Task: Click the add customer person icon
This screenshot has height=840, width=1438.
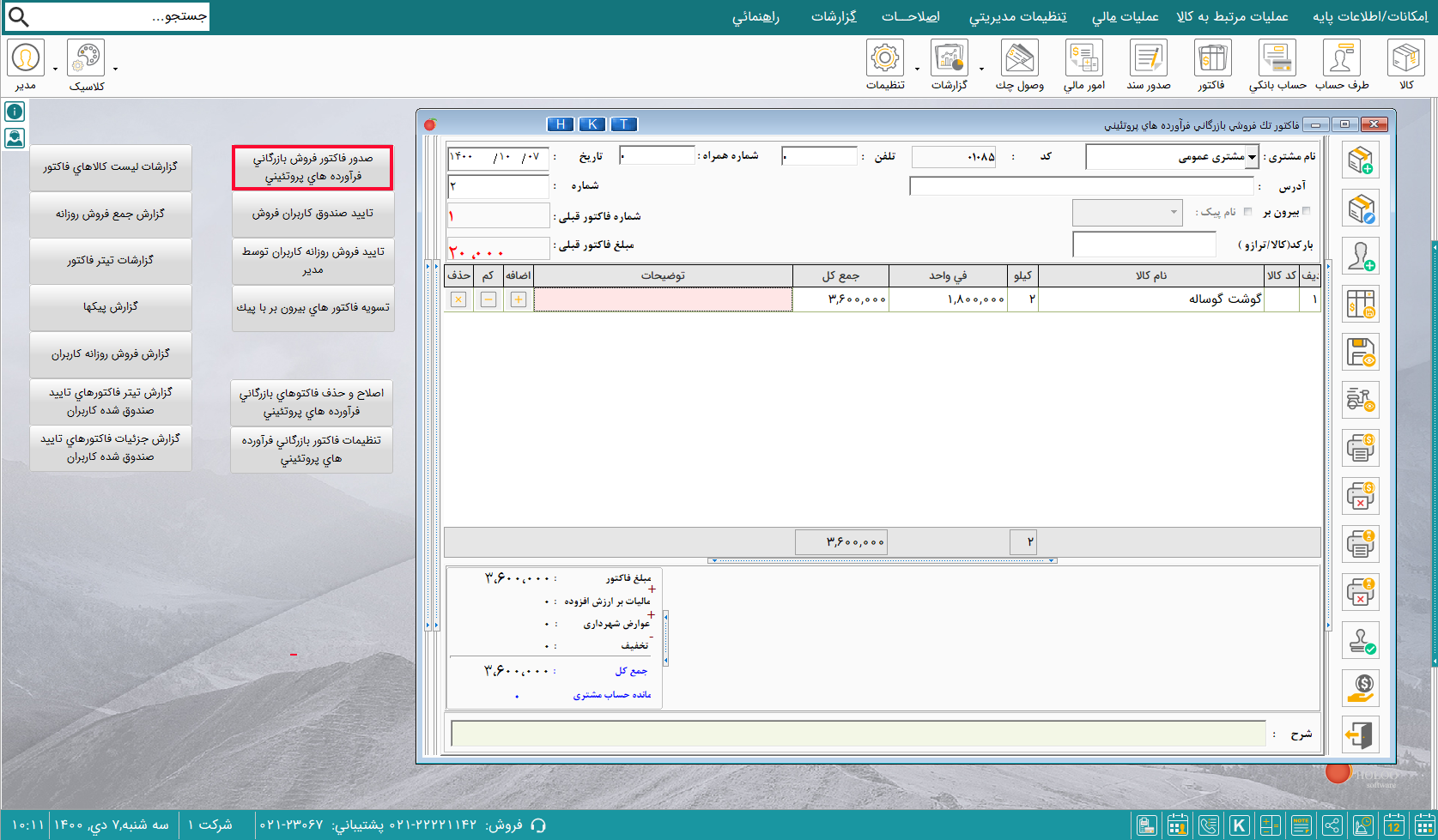Action: [1361, 256]
